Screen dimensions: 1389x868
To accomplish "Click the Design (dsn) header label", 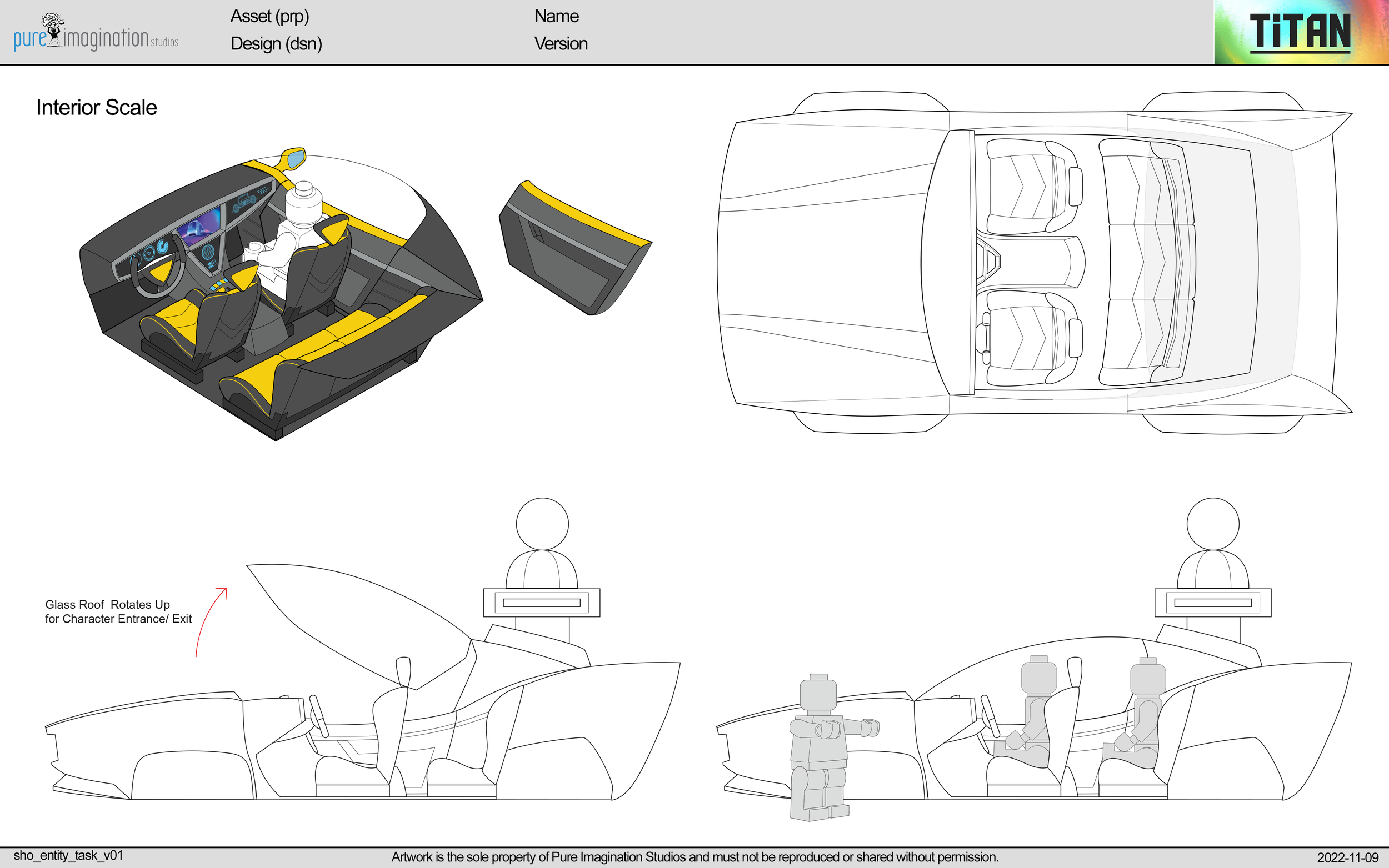I will tap(276, 44).
